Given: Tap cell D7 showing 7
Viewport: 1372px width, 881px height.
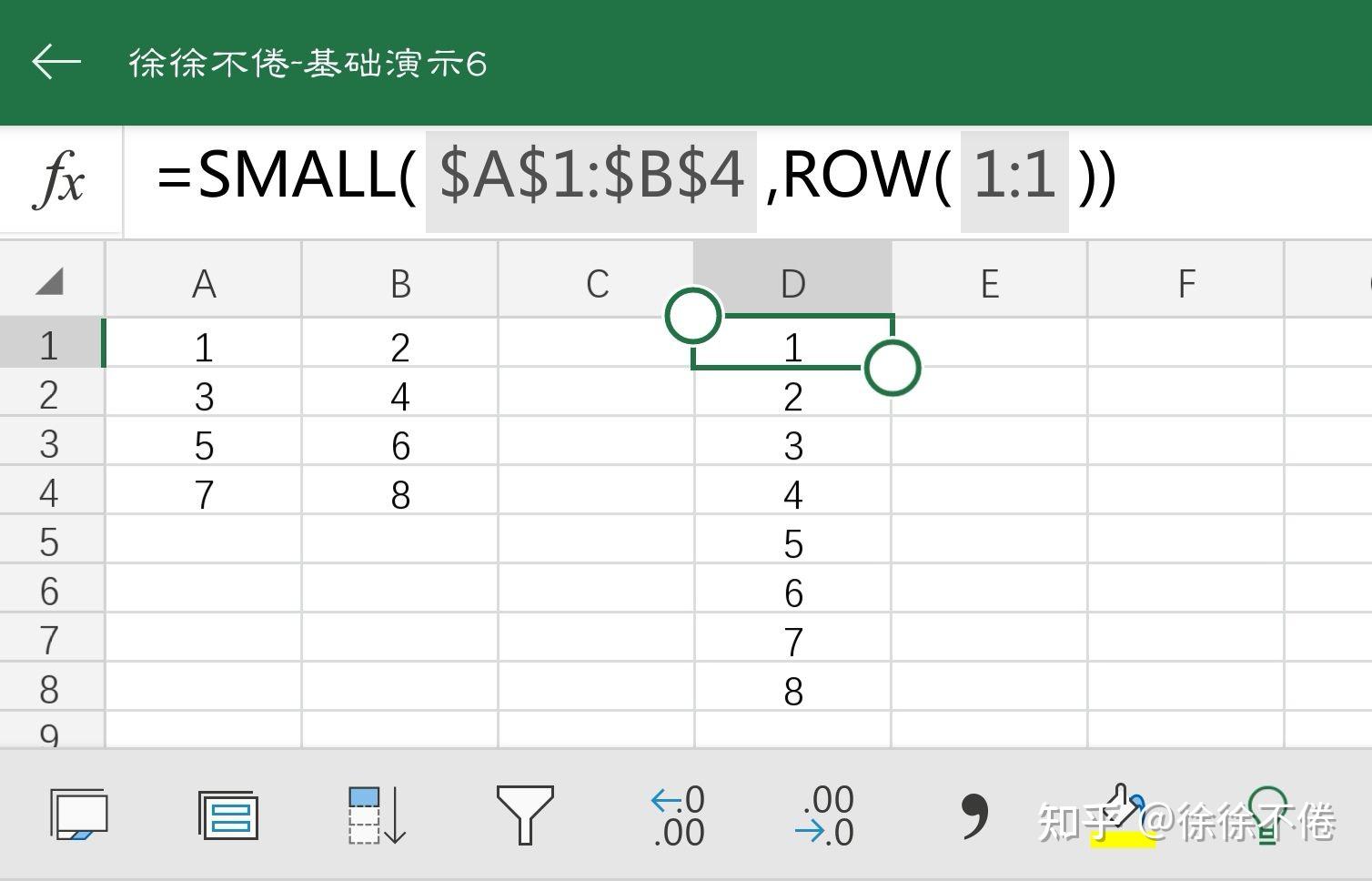Looking at the screenshot, I should coord(793,638).
